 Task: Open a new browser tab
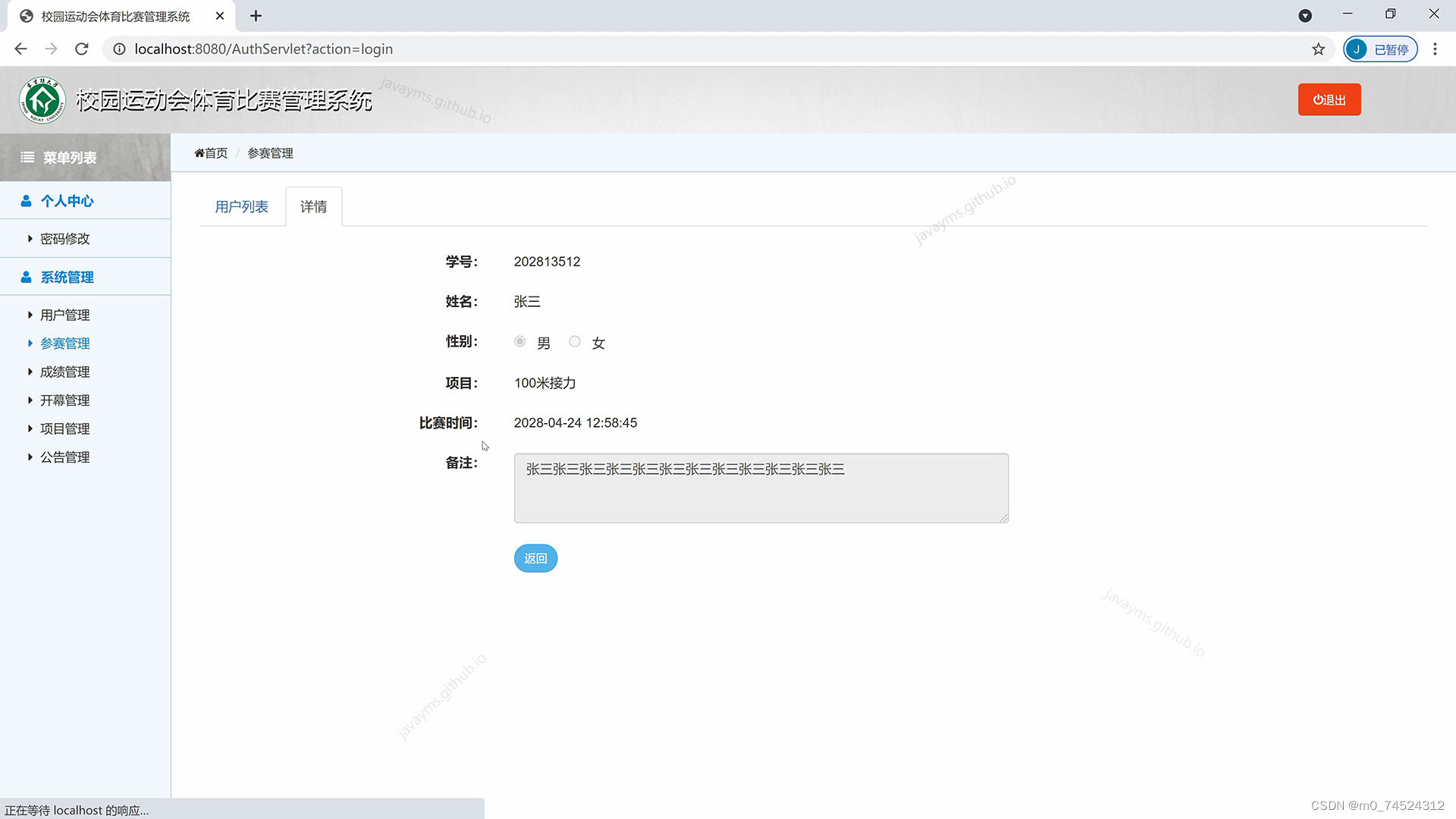[x=256, y=16]
